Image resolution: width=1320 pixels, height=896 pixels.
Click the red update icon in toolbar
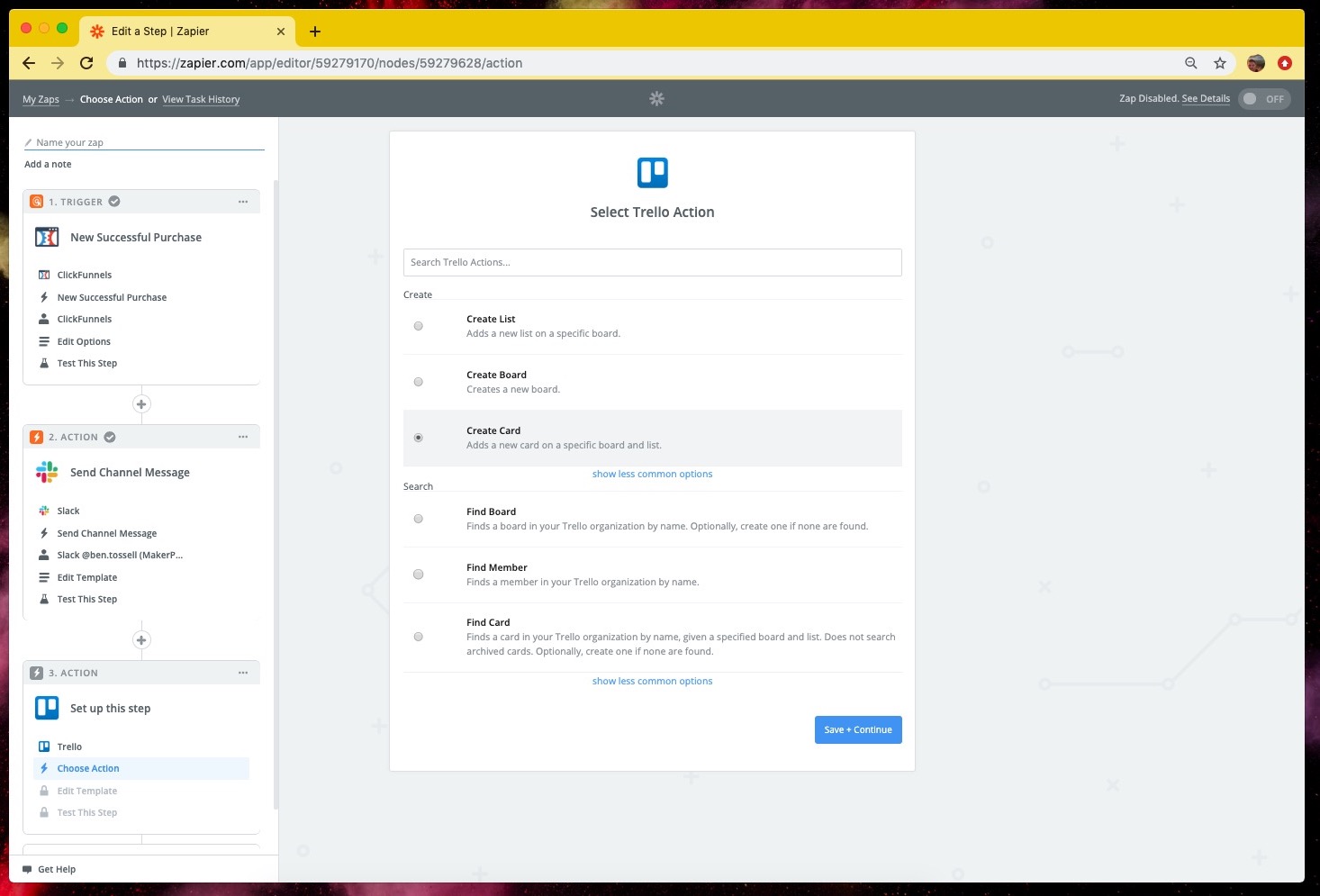click(x=1285, y=63)
